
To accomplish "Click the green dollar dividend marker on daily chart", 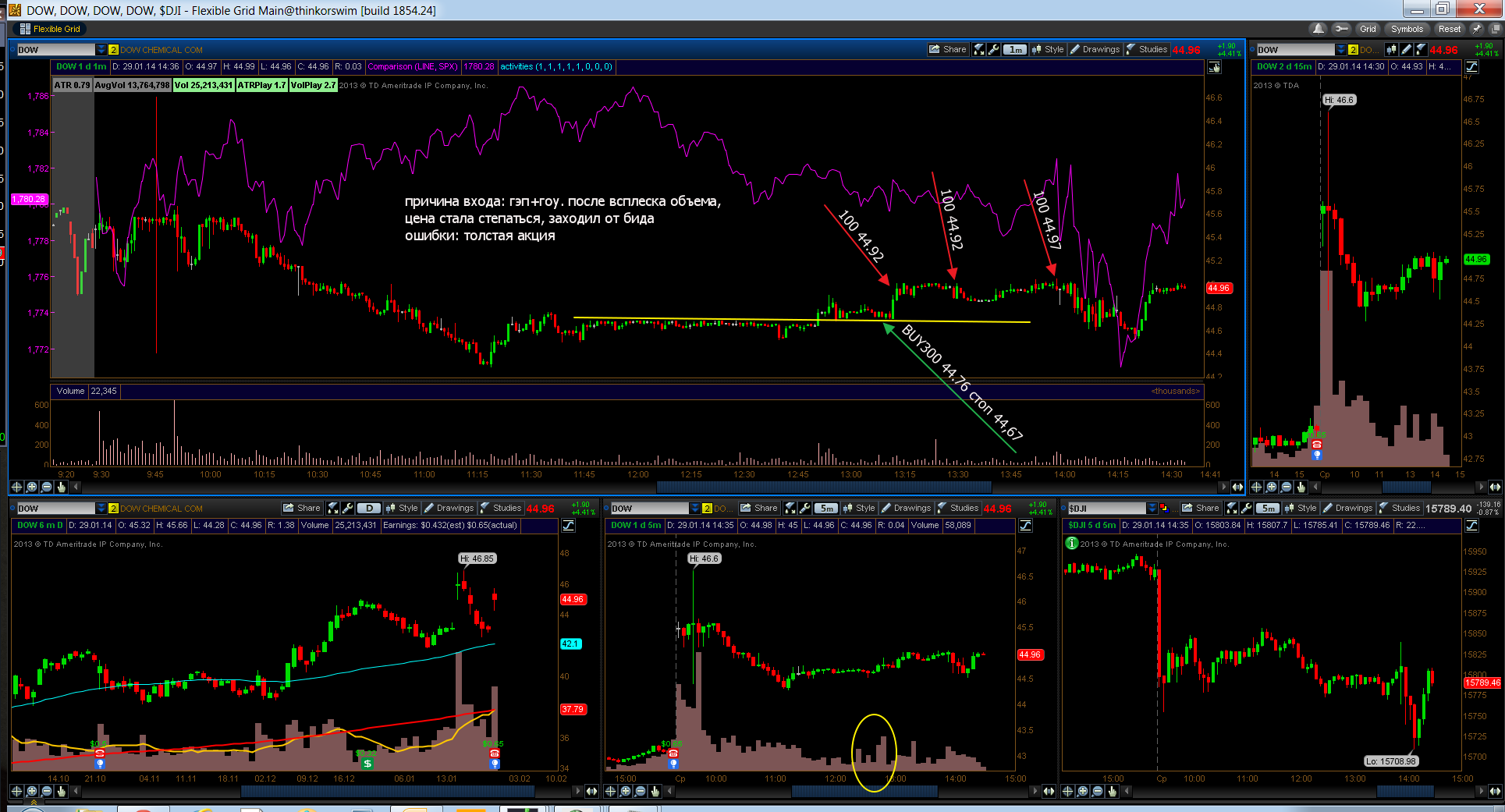I will coord(367,764).
